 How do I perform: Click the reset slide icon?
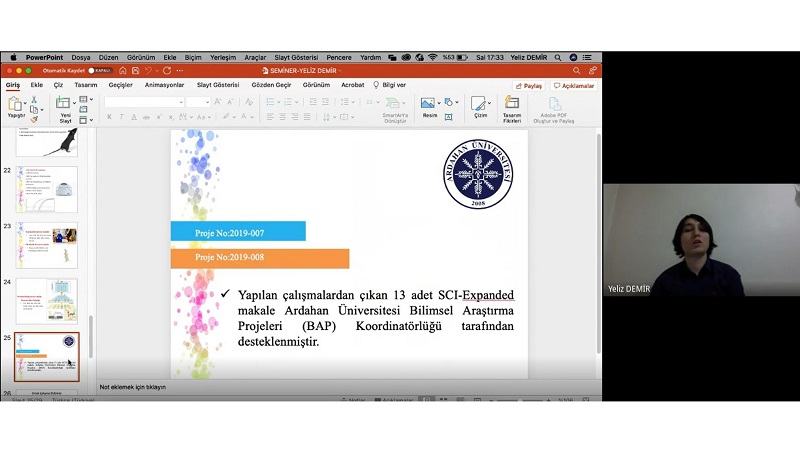[x=83, y=109]
